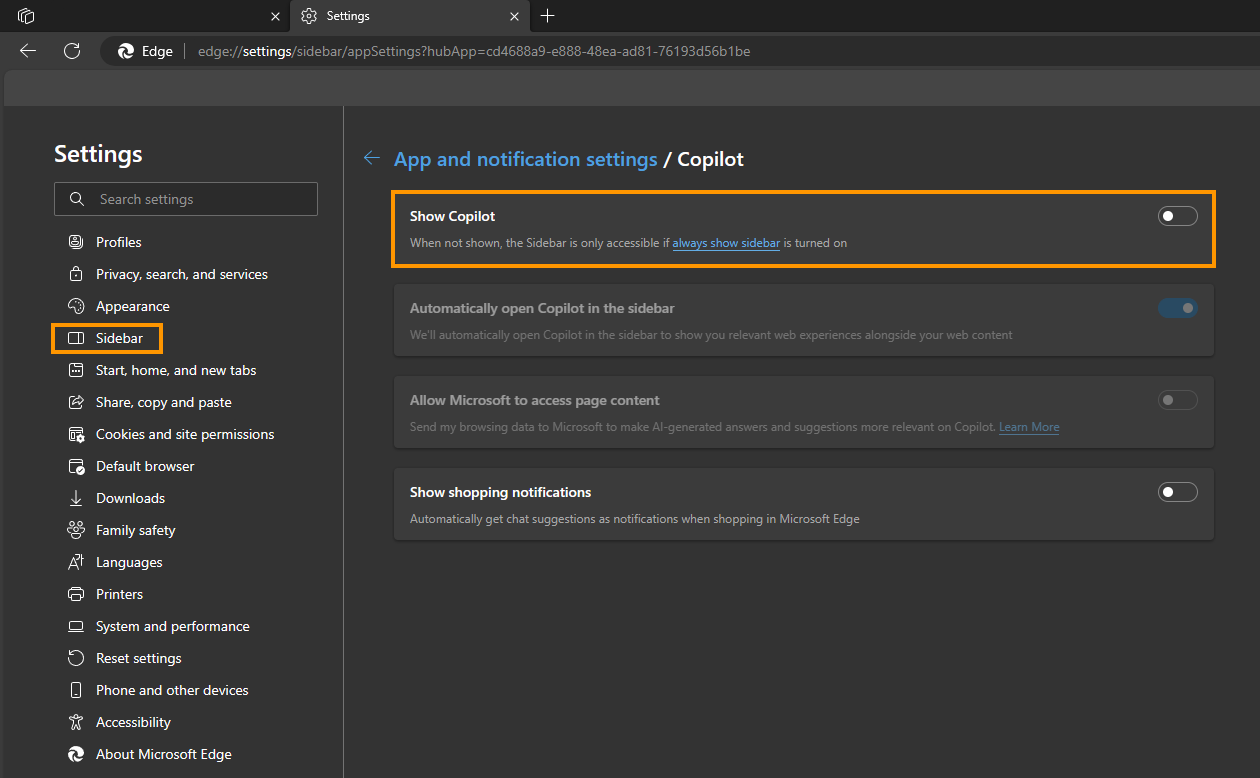Click the About Microsoft Edge icon
The image size is (1260, 778).
tap(76, 754)
